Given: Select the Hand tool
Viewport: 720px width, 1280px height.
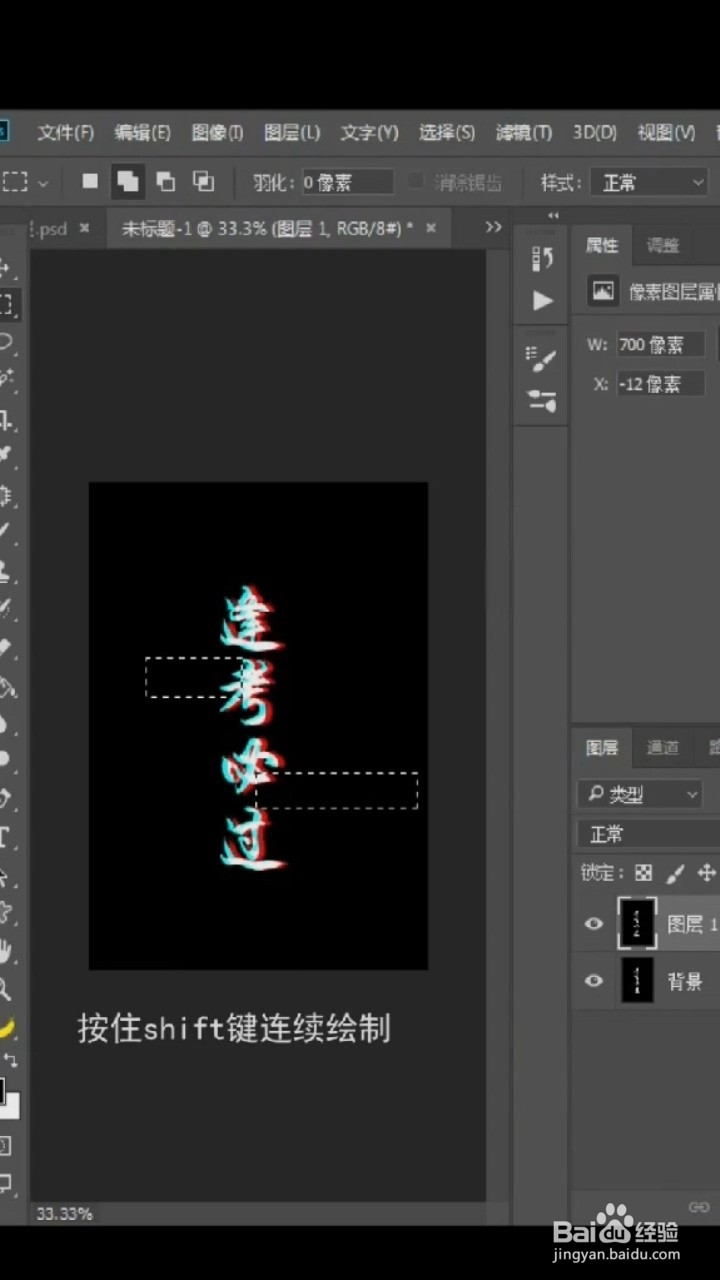Looking at the screenshot, I should (x=6, y=950).
